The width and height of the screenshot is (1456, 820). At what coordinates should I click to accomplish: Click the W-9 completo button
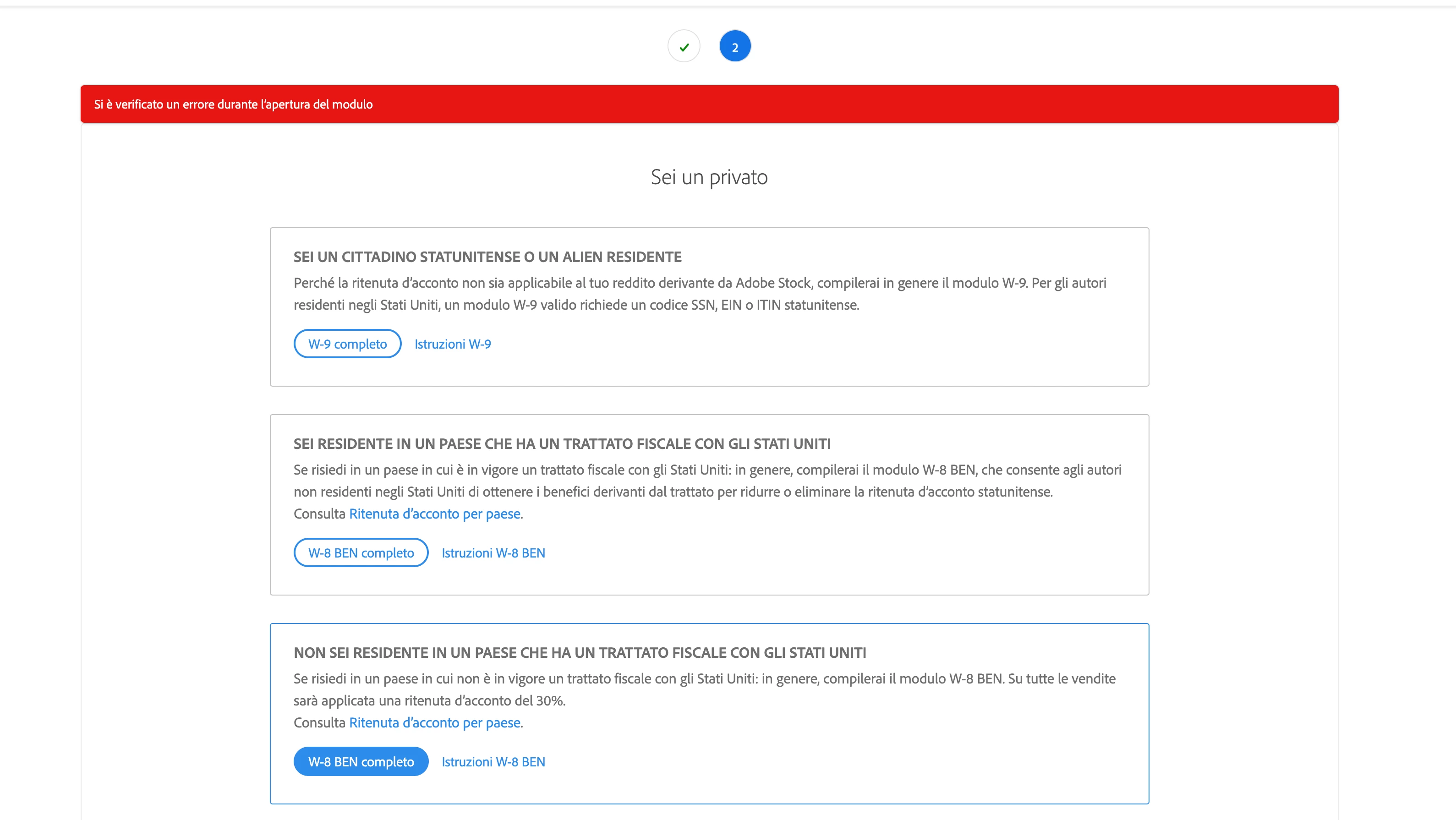[347, 344]
